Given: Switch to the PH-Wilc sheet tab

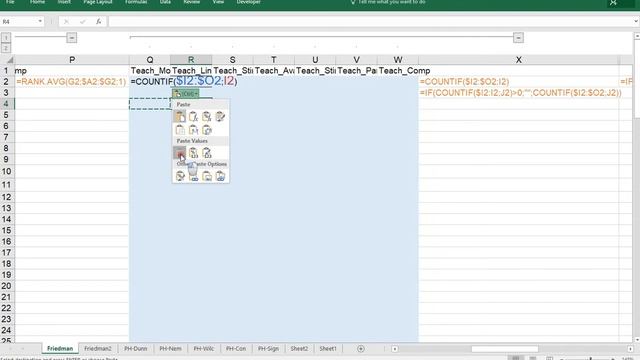Looking at the screenshot, I should pyautogui.click(x=204, y=349).
